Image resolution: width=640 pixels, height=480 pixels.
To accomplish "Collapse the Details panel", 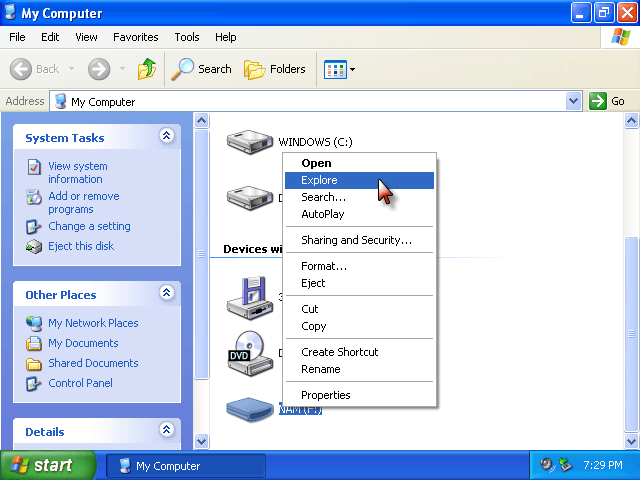I will (167, 429).
